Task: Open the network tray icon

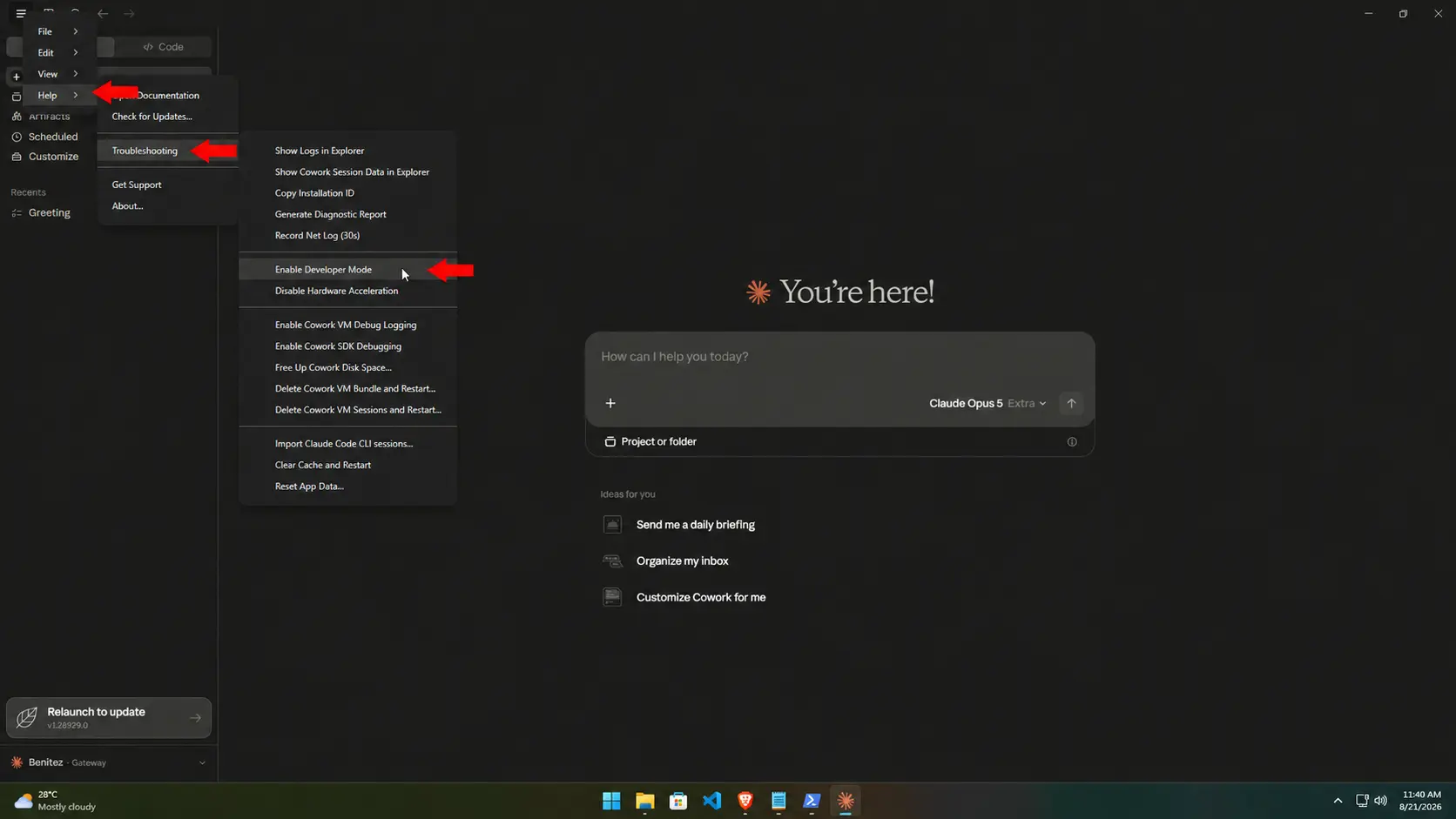Action: 1362,801
